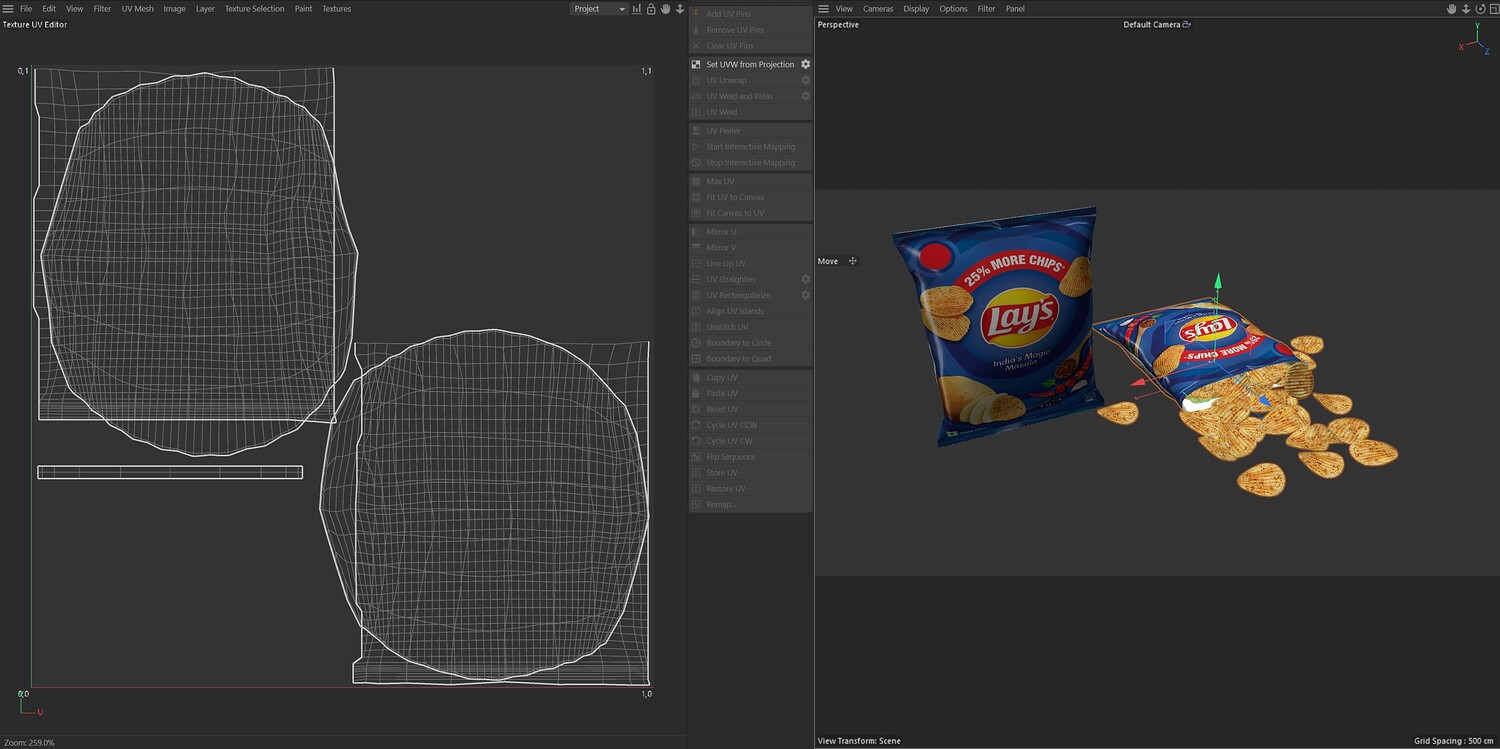This screenshot has height=749, width=1500.
Task: Open the Filter menu in the Perspective viewport
Action: (x=986, y=9)
